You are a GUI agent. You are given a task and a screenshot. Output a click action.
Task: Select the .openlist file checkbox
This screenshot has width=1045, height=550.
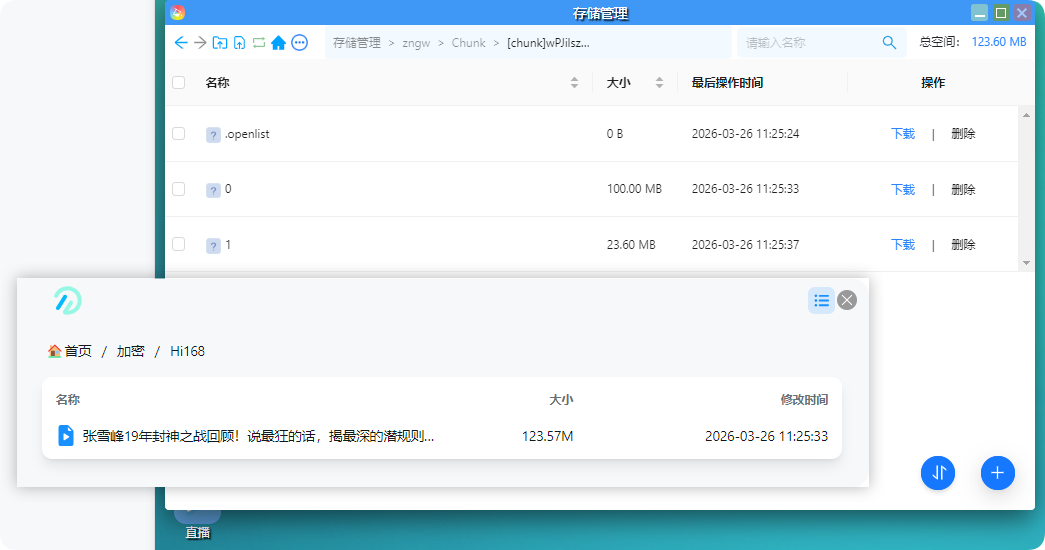[179, 133]
